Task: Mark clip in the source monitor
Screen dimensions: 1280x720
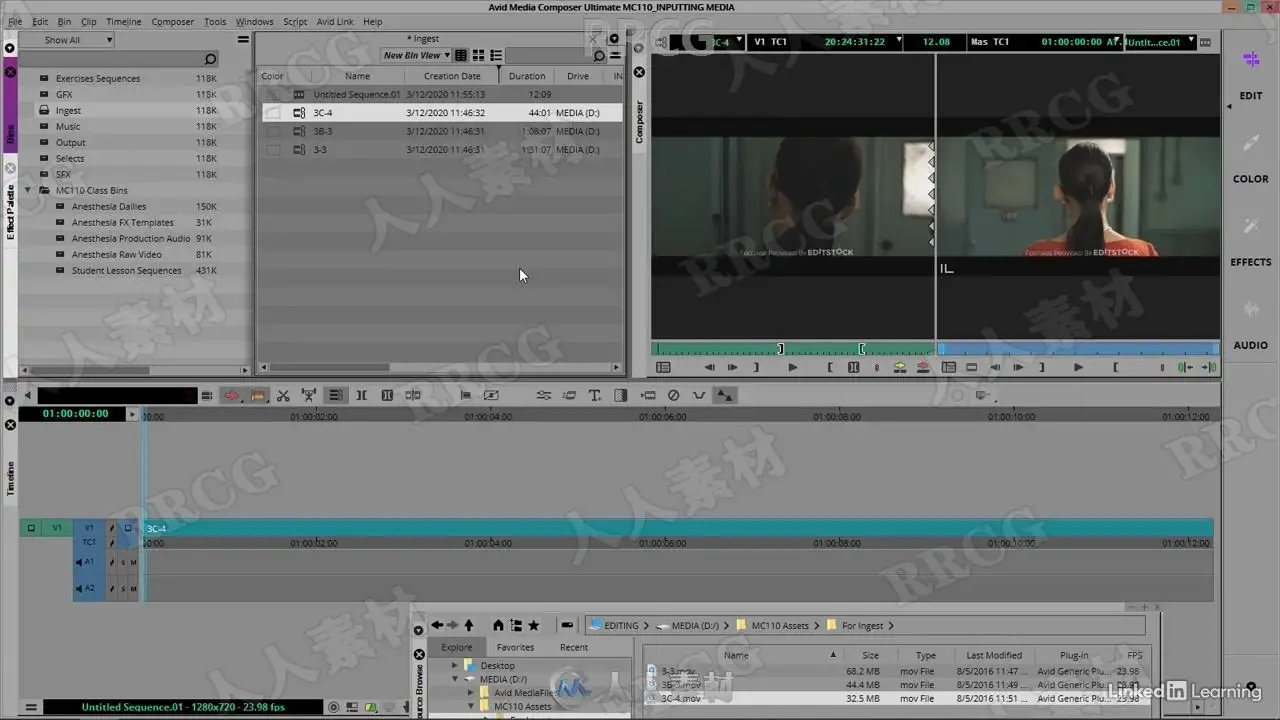Action: (x=853, y=368)
